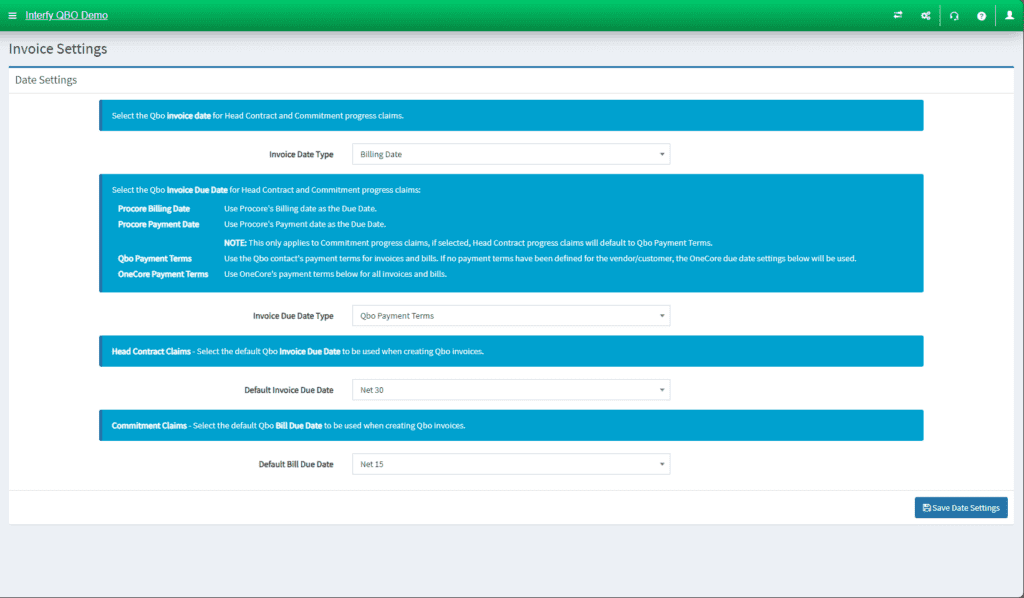Click the Date Settings section header

[x=47, y=79]
